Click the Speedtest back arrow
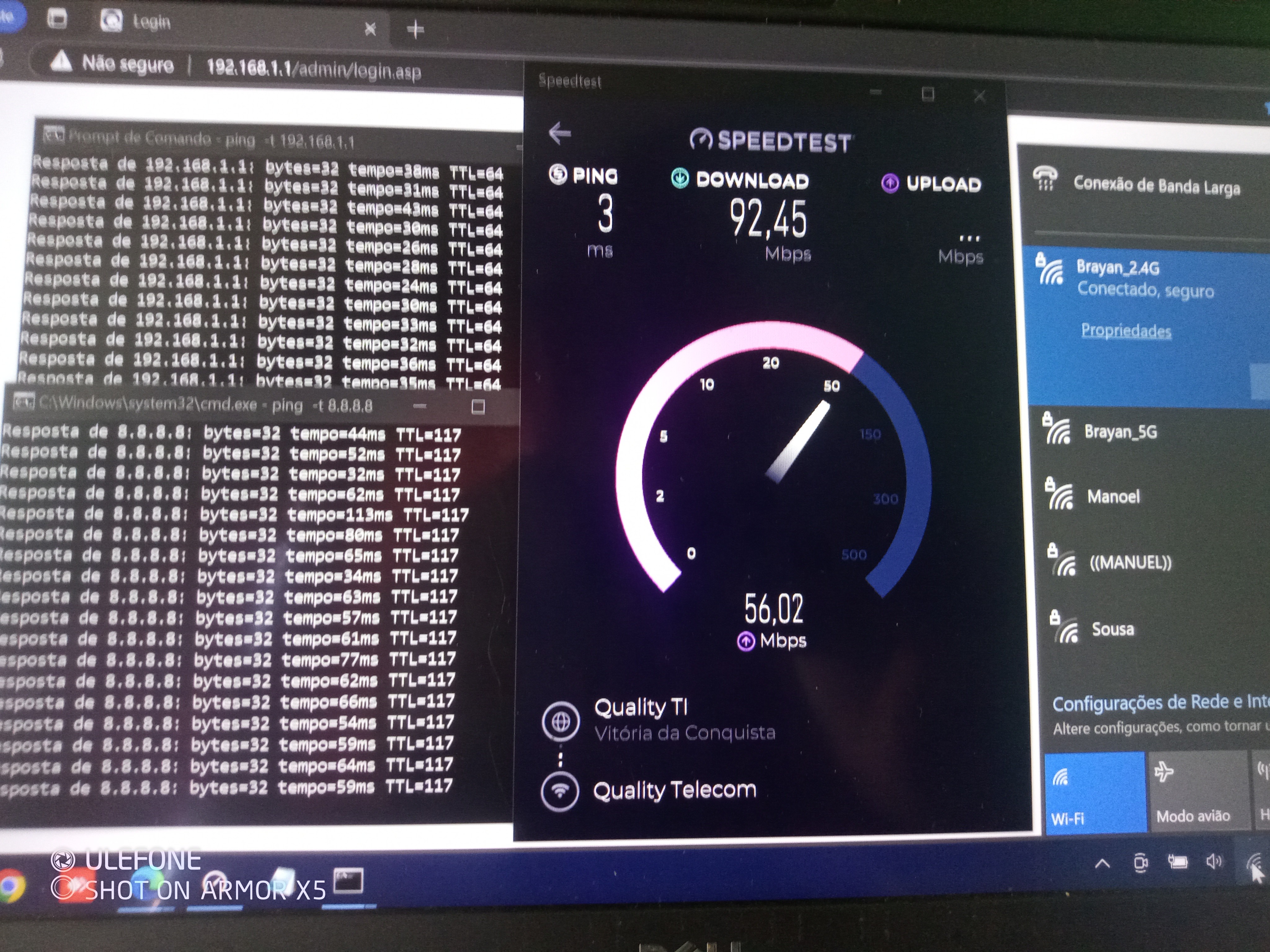Viewport: 1270px width, 952px height. pos(560,134)
